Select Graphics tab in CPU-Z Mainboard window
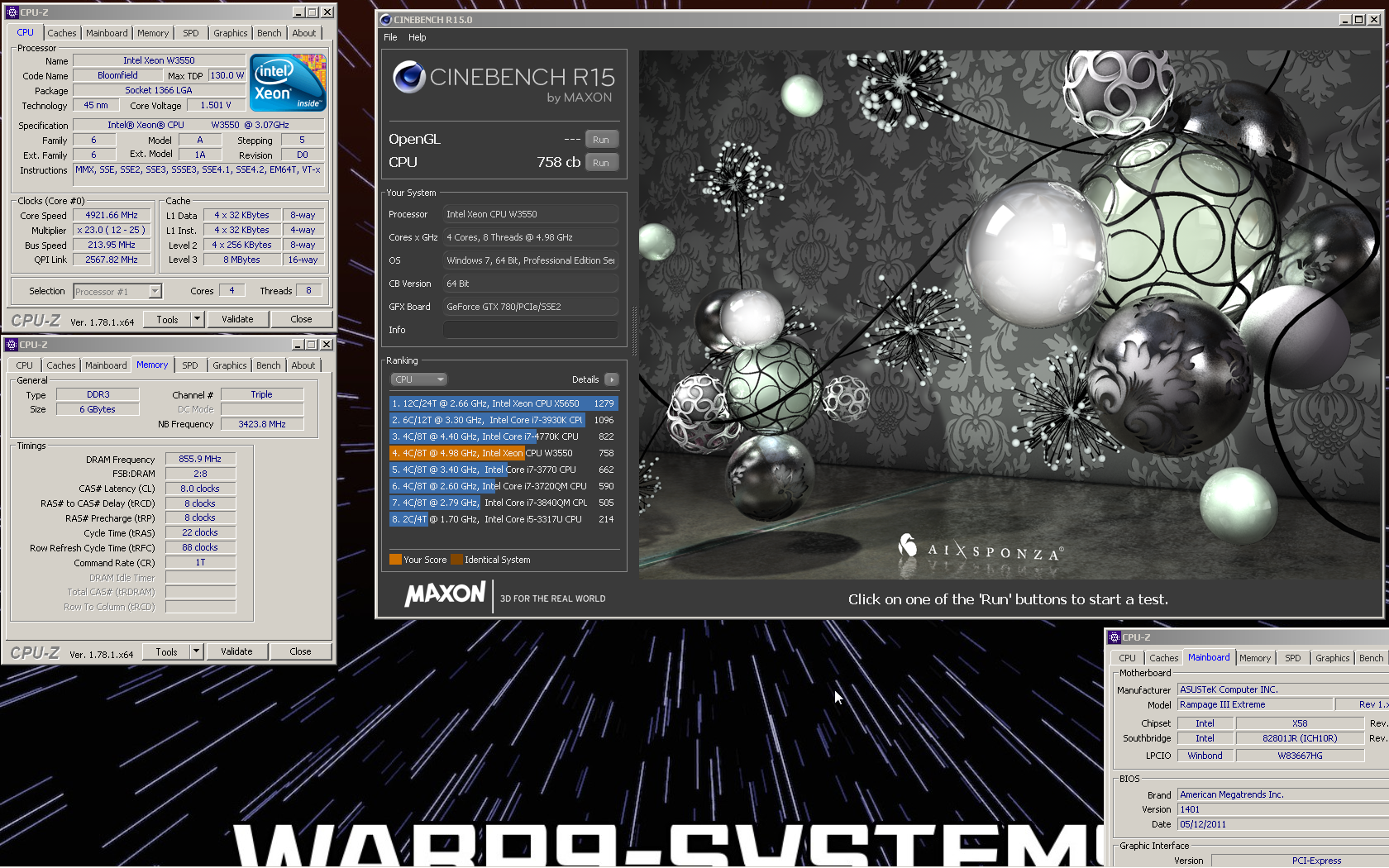Screen dimensions: 1389x868 (1333, 658)
